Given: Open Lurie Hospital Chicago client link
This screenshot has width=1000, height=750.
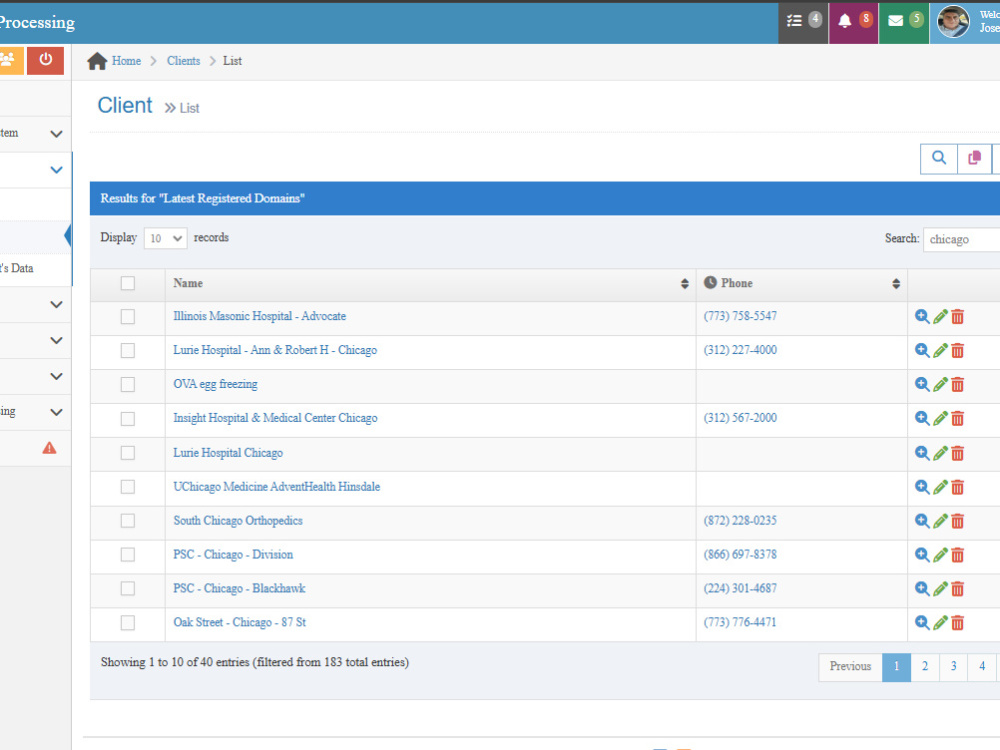Looking at the screenshot, I should click(x=228, y=453).
